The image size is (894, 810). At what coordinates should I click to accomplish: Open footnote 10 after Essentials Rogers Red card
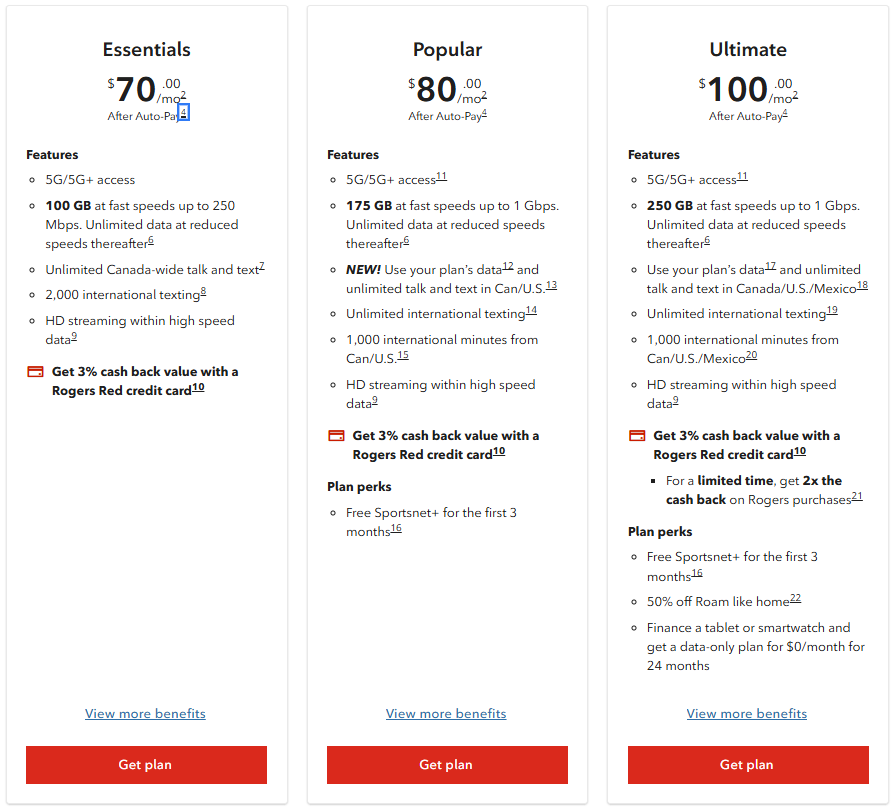(x=198, y=388)
